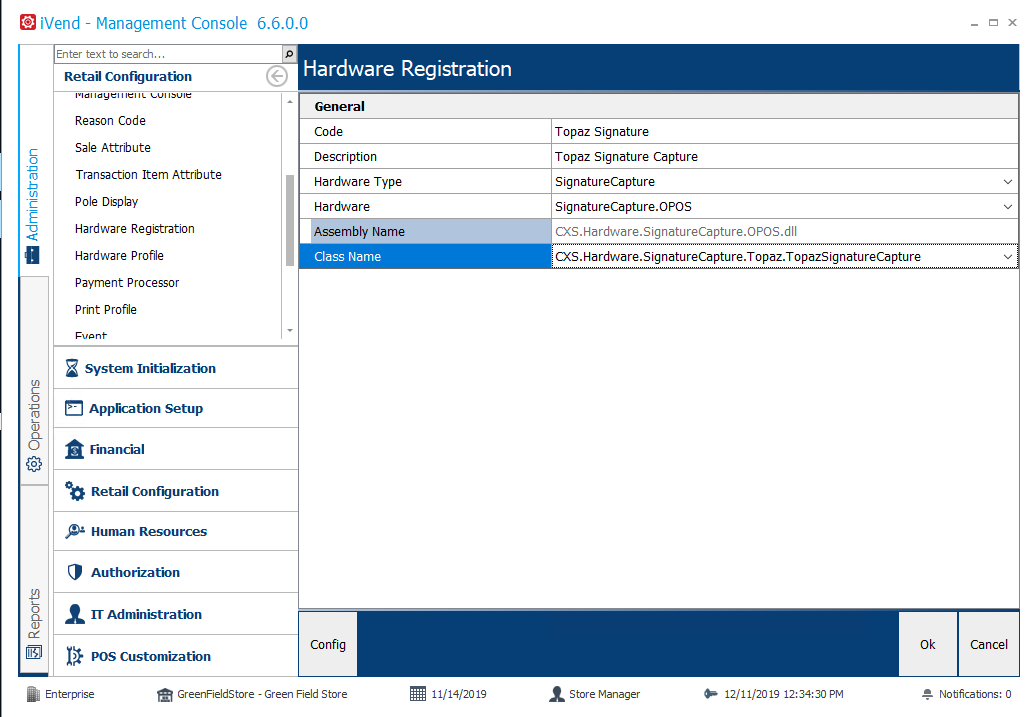Click the iVend application logo icon

tap(28, 22)
